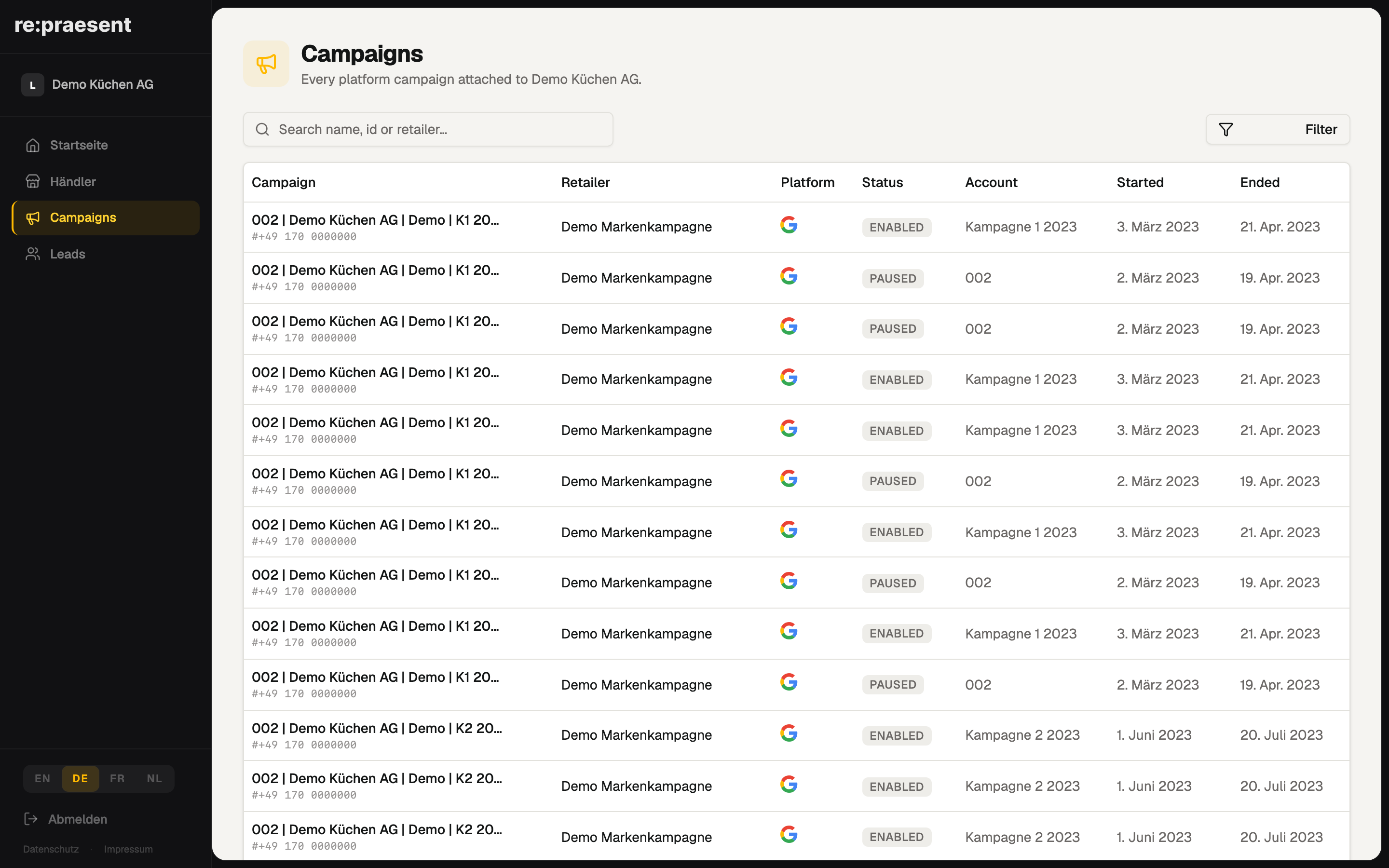Click the filter funnel icon

[1226, 130]
